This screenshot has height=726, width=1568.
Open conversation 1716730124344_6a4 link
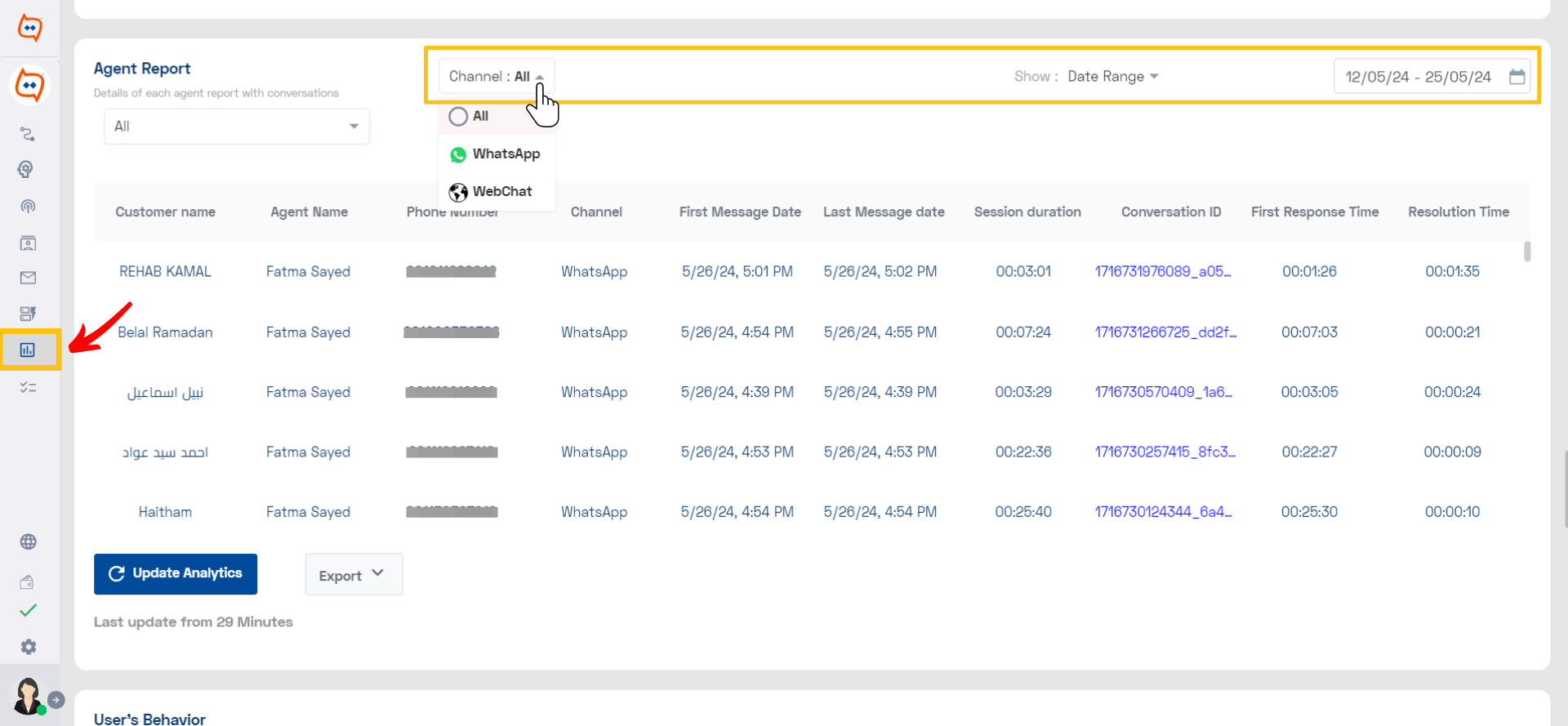pyautogui.click(x=1163, y=512)
